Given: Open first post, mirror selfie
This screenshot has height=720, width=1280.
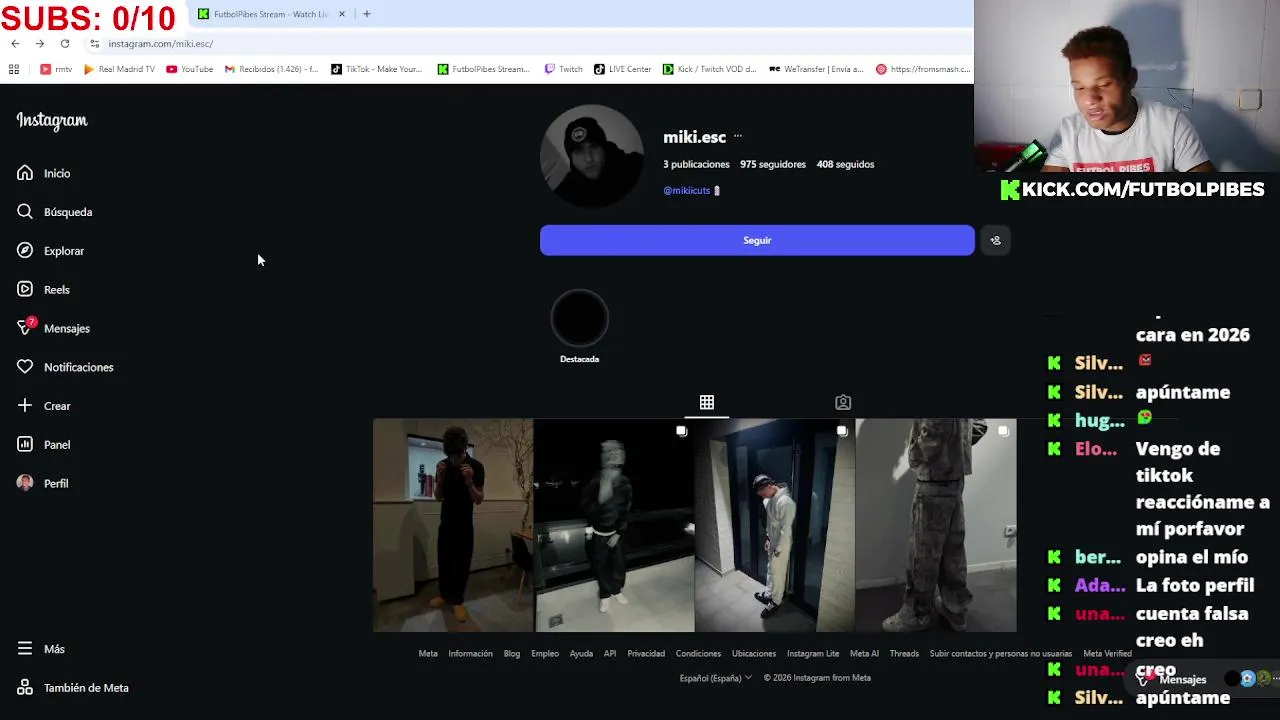Looking at the screenshot, I should pyautogui.click(x=453, y=526).
